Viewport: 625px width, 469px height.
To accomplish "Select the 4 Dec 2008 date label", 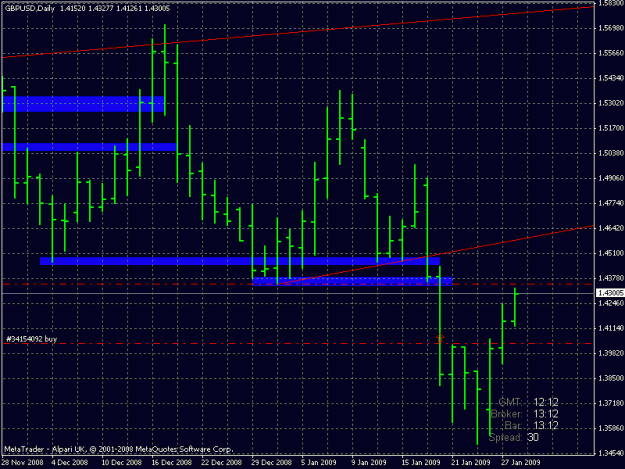I will 69,463.
